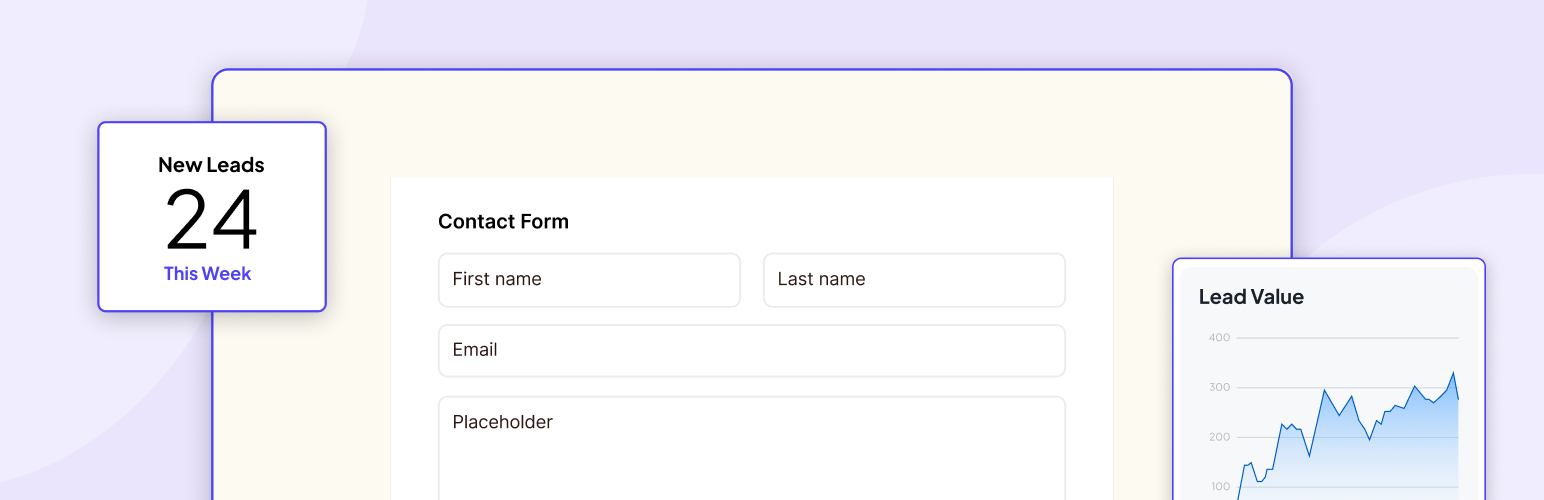Select the Email input field

click(751, 351)
